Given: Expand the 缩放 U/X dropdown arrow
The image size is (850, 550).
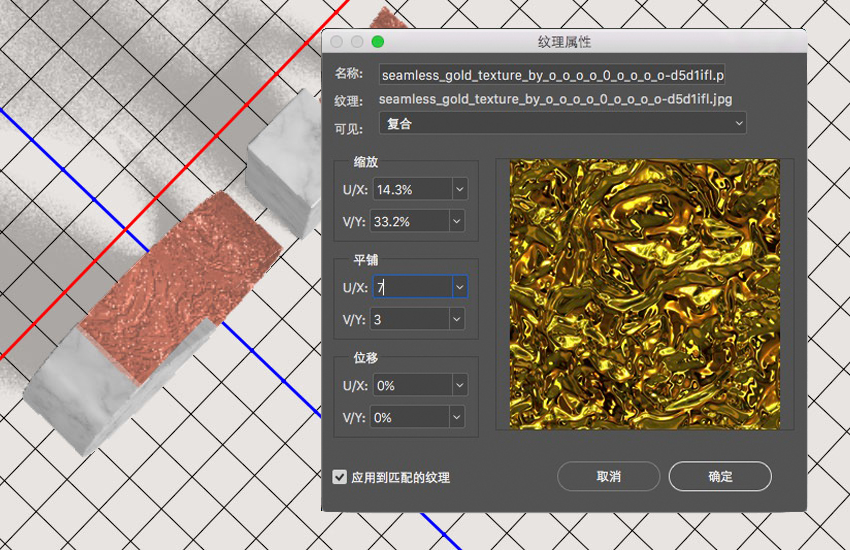Looking at the screenshot, I should click(460, 190).
